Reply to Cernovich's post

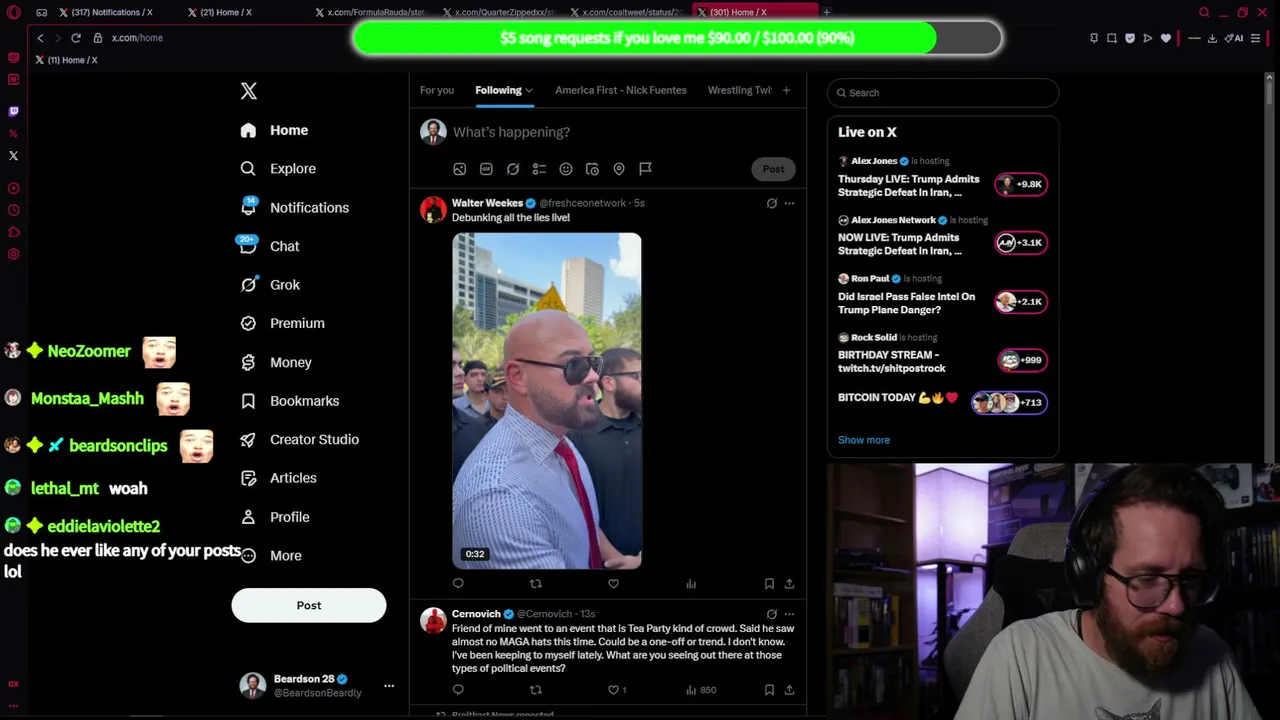(458, 690)
